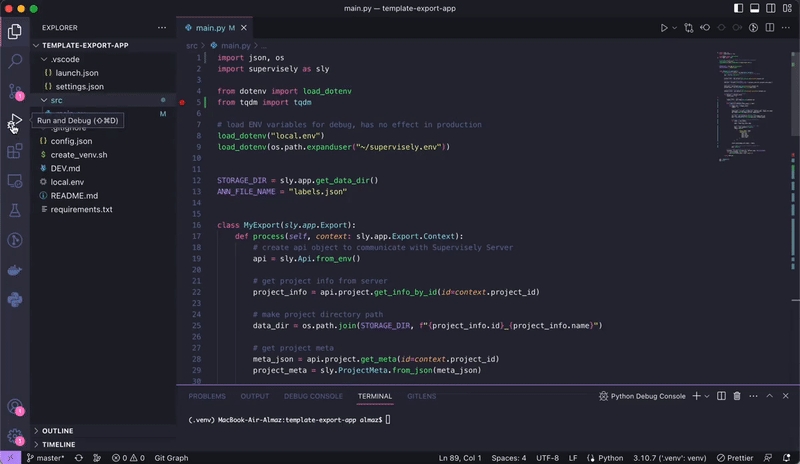Click the compare changes icon in editor toolbar
This screenshot has width=800, height=464.
click(689, 28)
